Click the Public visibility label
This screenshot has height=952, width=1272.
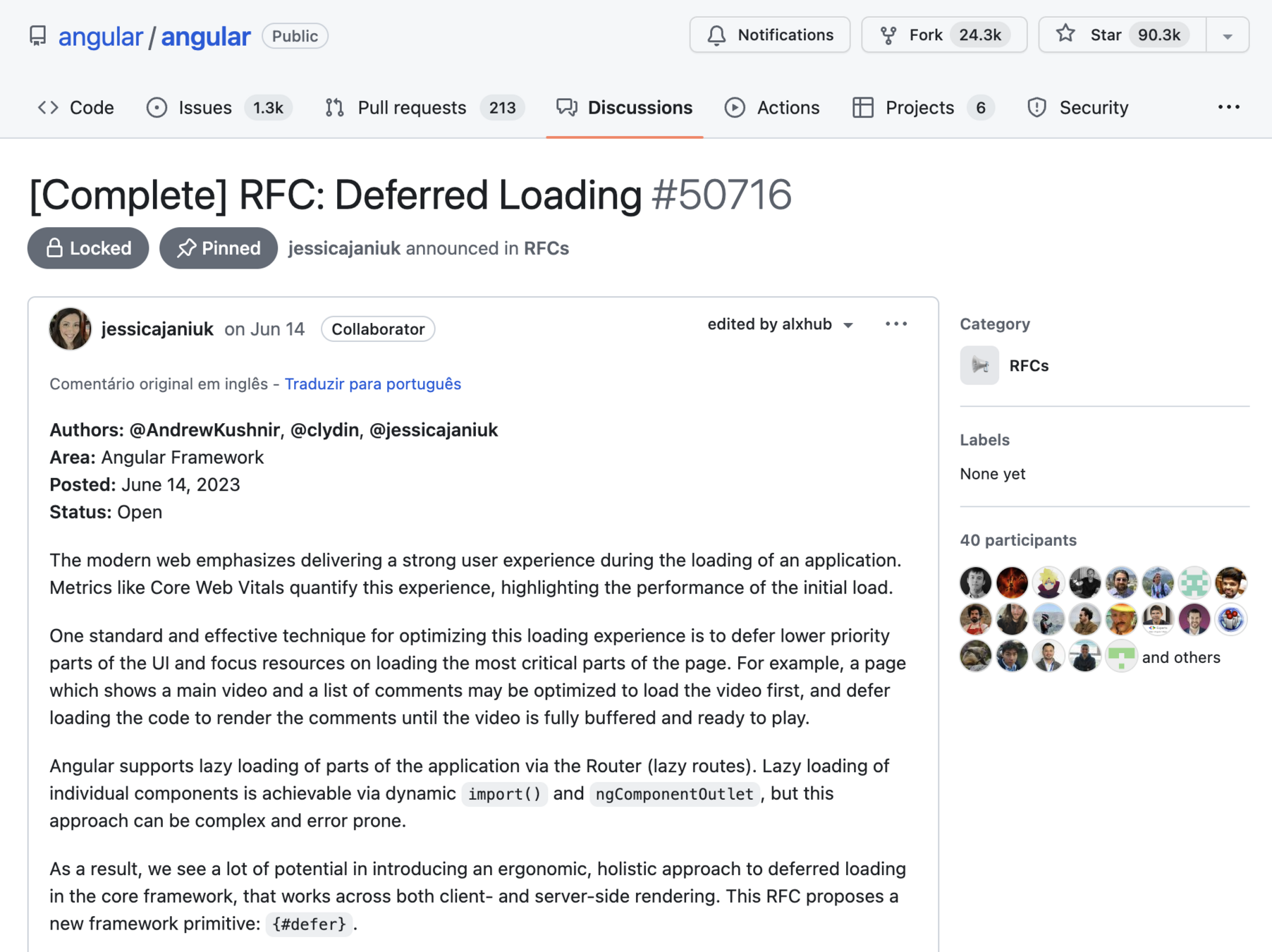[x=295, y=36]
